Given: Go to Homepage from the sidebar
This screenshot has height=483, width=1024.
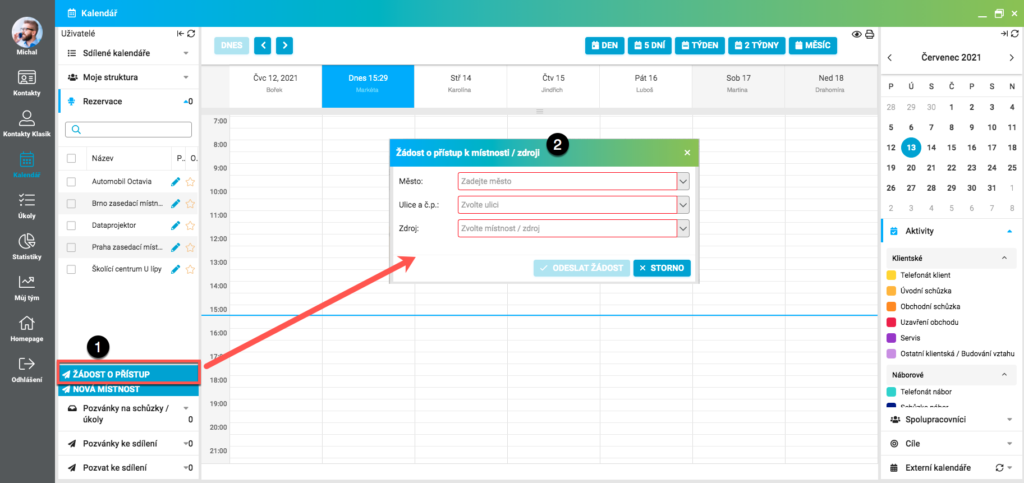Looking at the screenshot, I should coord(27,328).
